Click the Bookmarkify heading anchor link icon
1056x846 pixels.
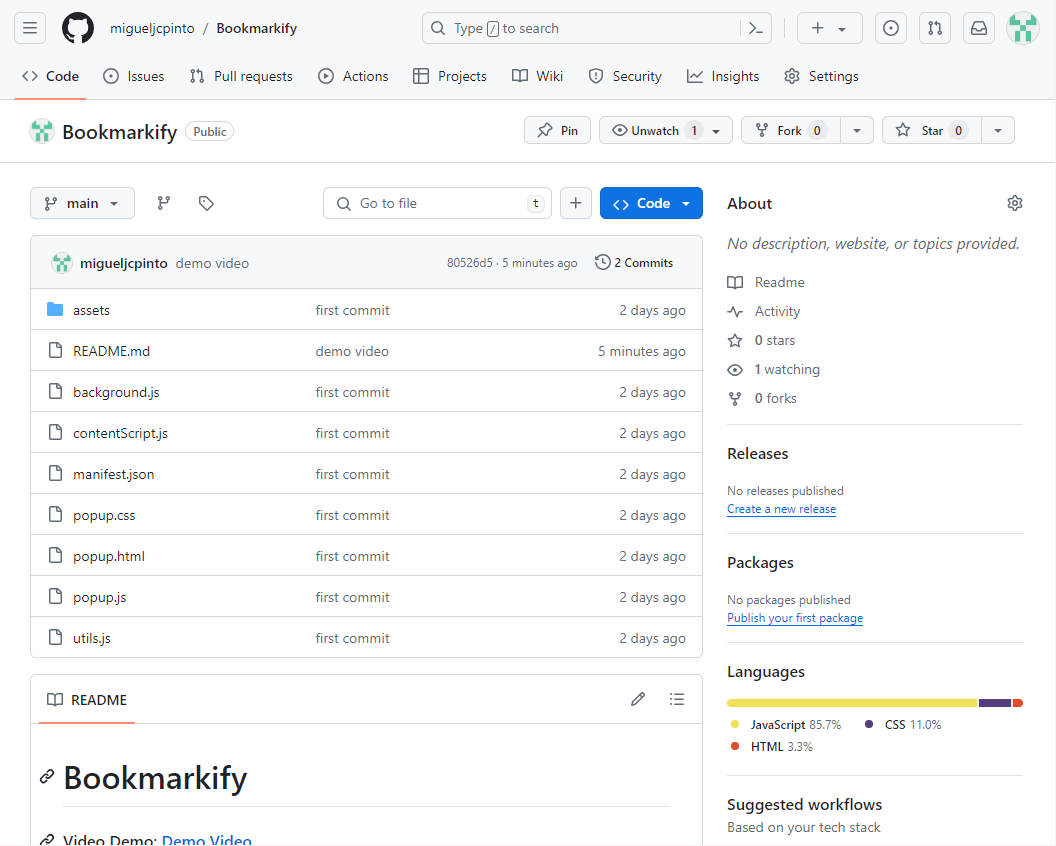[x=46, y=777]
